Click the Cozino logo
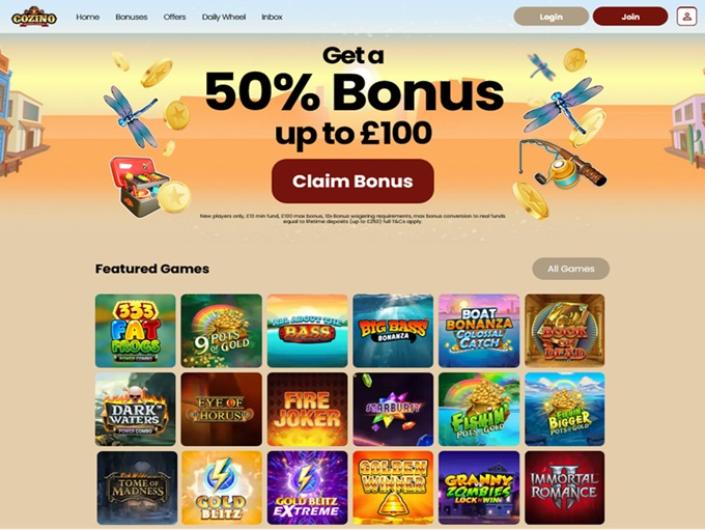The height and width of the screenshot is (530, 705). pyautogui.click(x=34, y=17)
